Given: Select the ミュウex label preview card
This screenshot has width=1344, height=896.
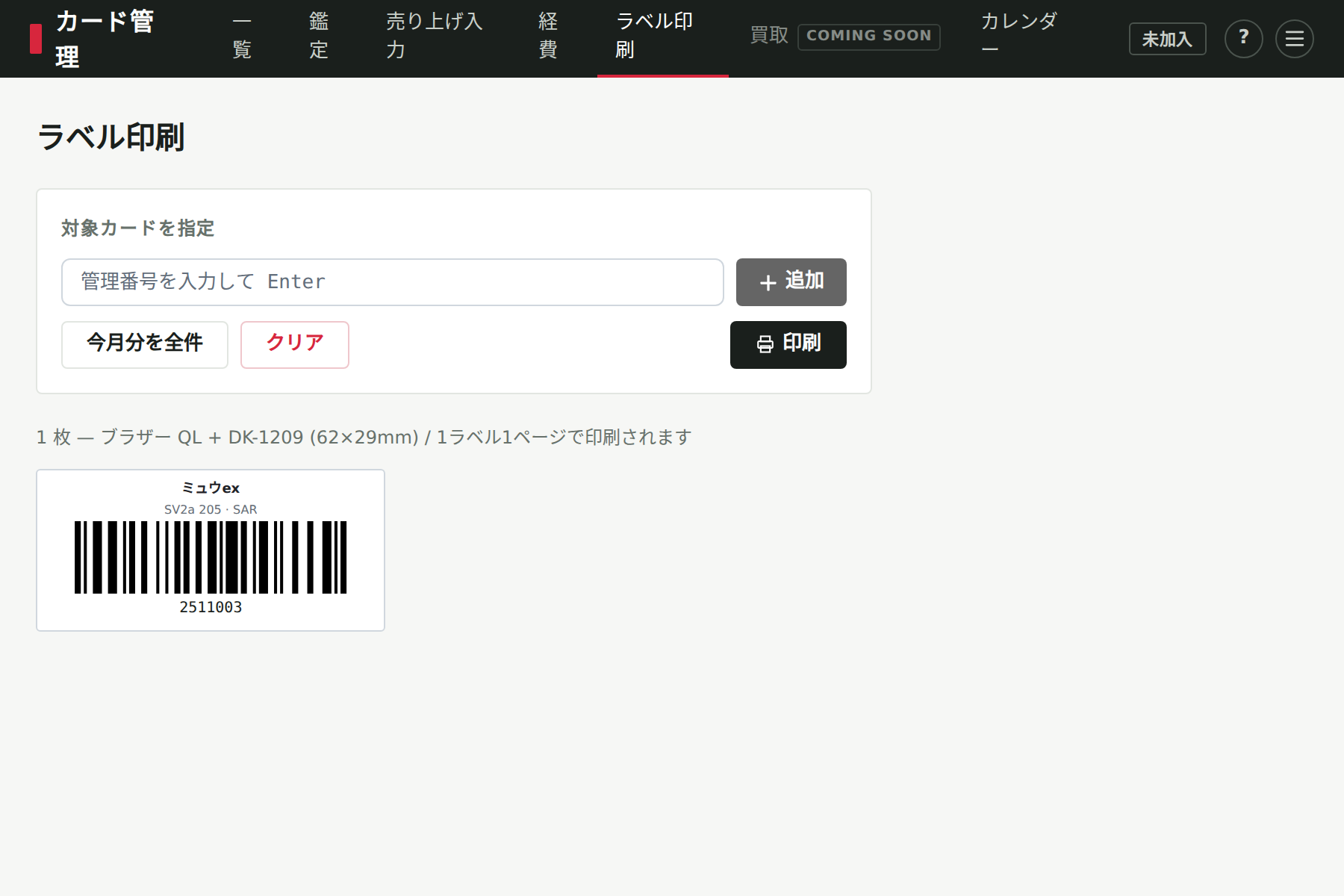Looking at the screenshot, I should 211,550.
